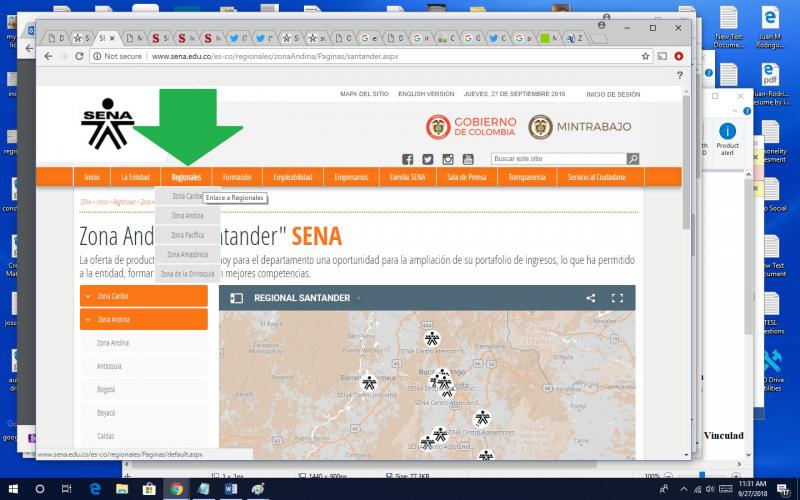800x500 pixels.
Task: Click the SENA logo
Action: point(108,124)
